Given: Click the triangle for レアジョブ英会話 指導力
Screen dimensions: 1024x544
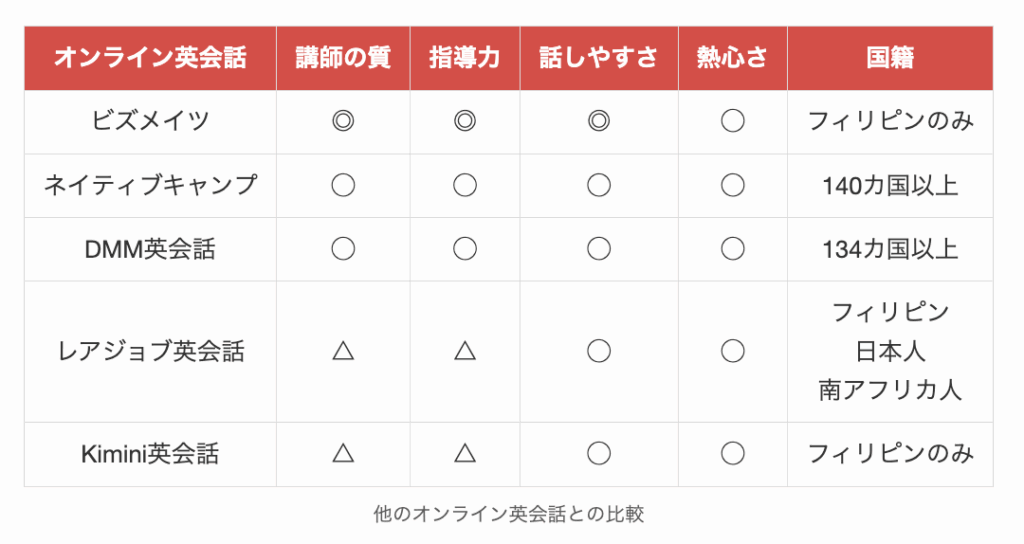Looking at the screenshot, I should [464, 351].
